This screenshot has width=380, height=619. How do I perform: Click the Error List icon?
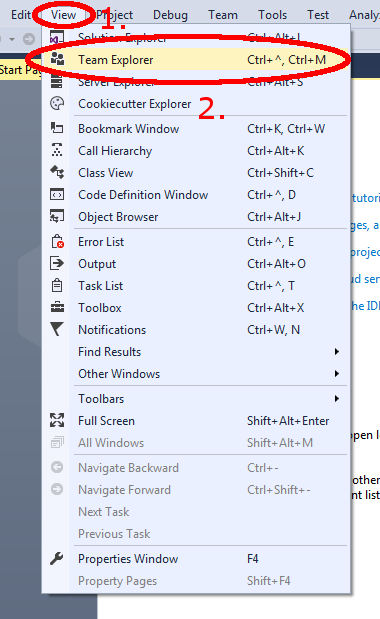tap(58, 242)
